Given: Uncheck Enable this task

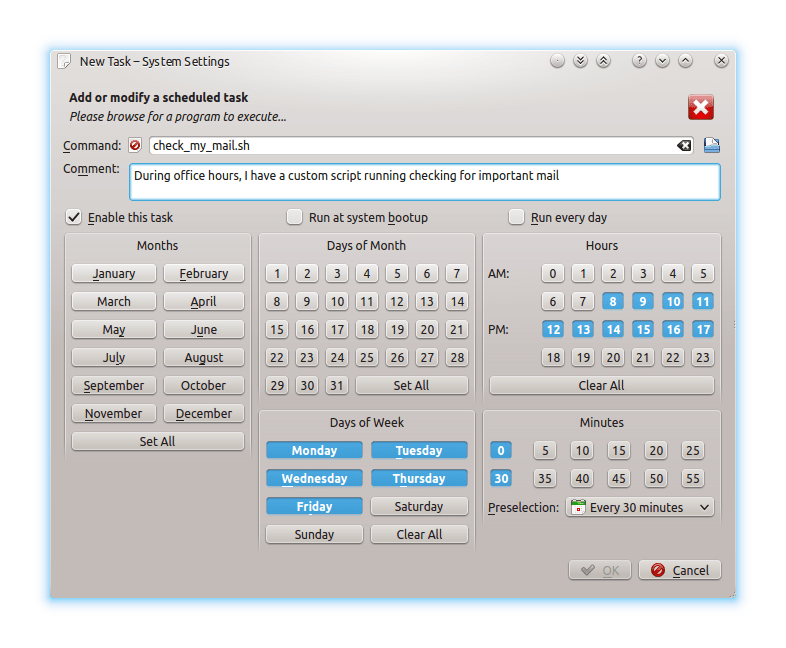Looking at the screenshot, I should (74, 218).
